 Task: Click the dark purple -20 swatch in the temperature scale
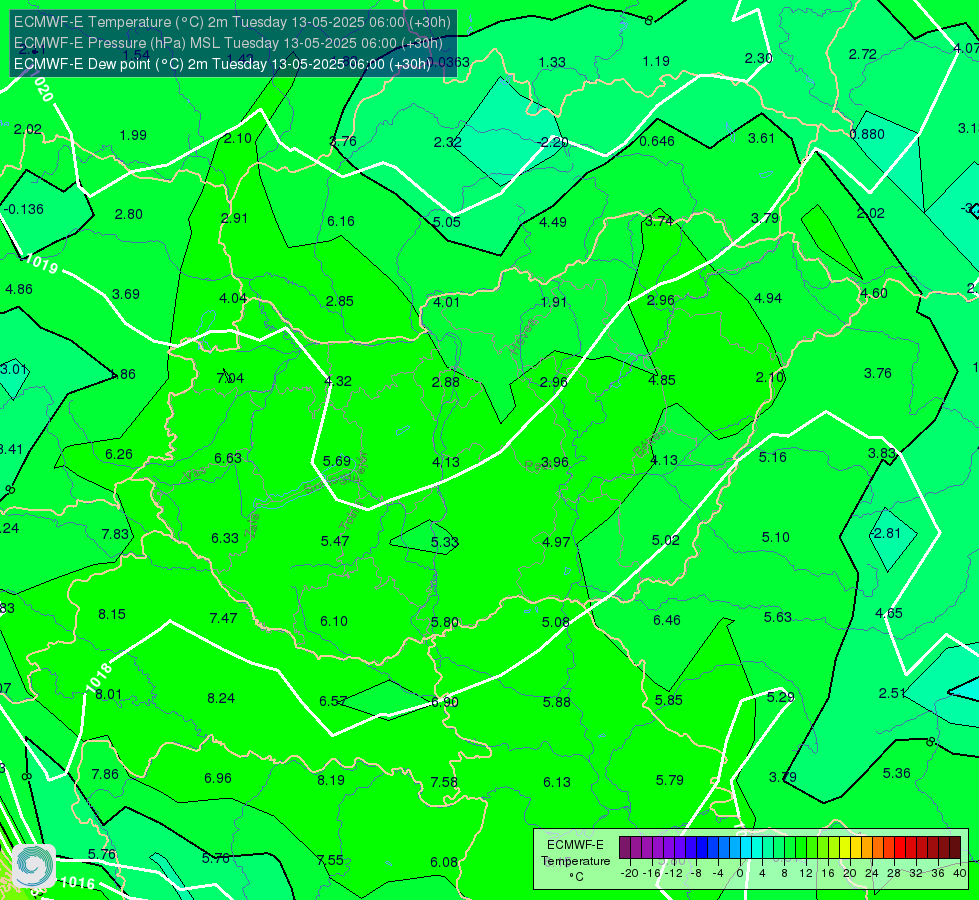tap(625, 848)
